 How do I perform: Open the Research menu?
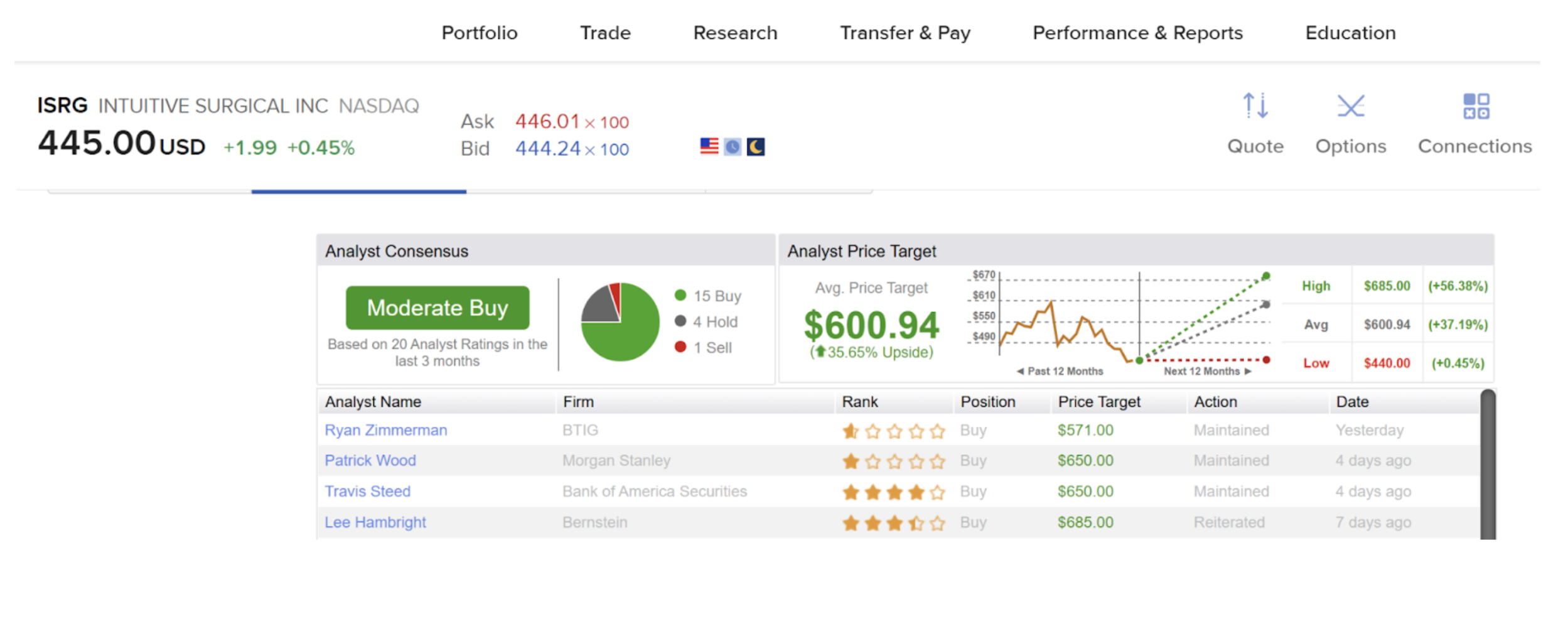735,33
